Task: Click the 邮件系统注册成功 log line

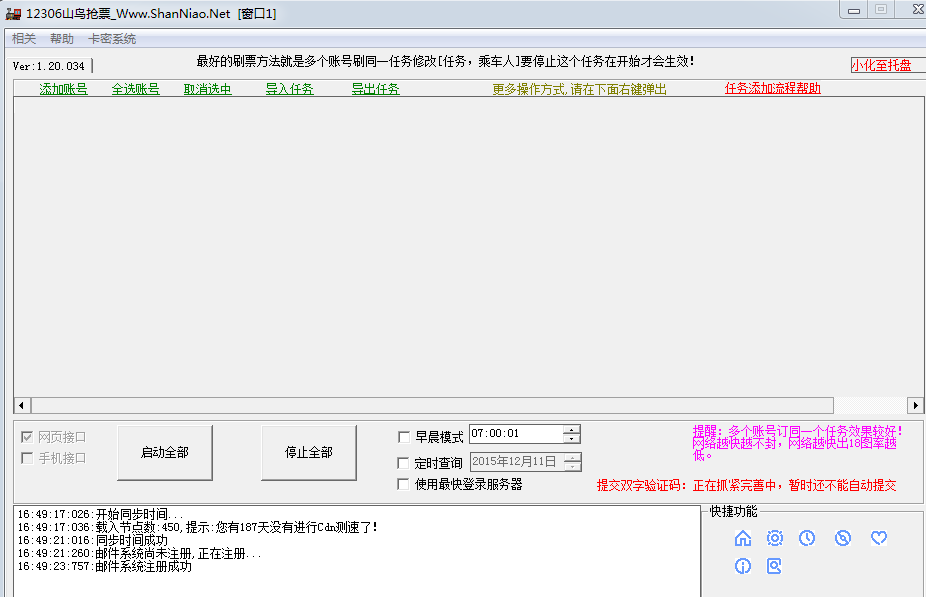Action: pyautogui.click(x=105, y=566)
